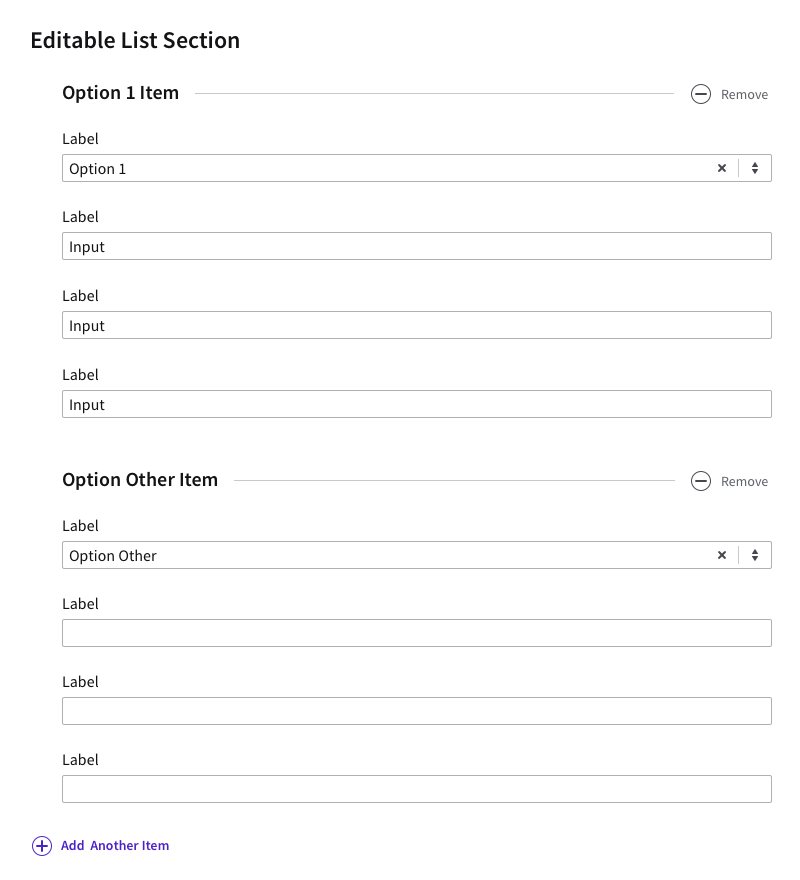This screenshot has height=880, width=800.
Task: Click the stepper arrows in the Option 1 select
Action: (755, 168)
